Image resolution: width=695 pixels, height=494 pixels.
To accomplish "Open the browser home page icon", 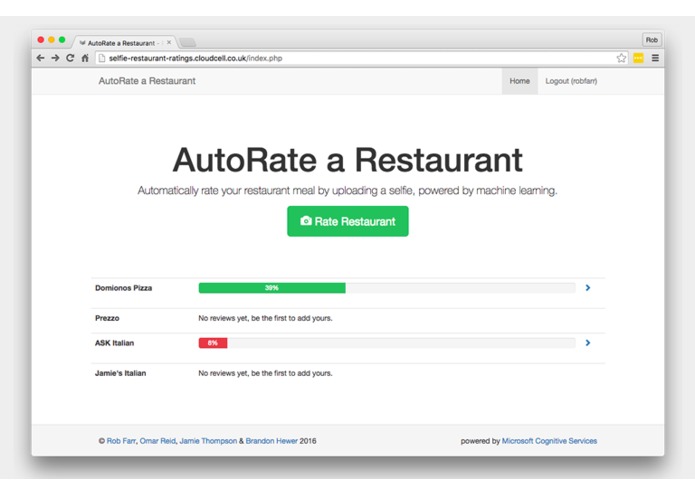I will [x=85, y=58].
